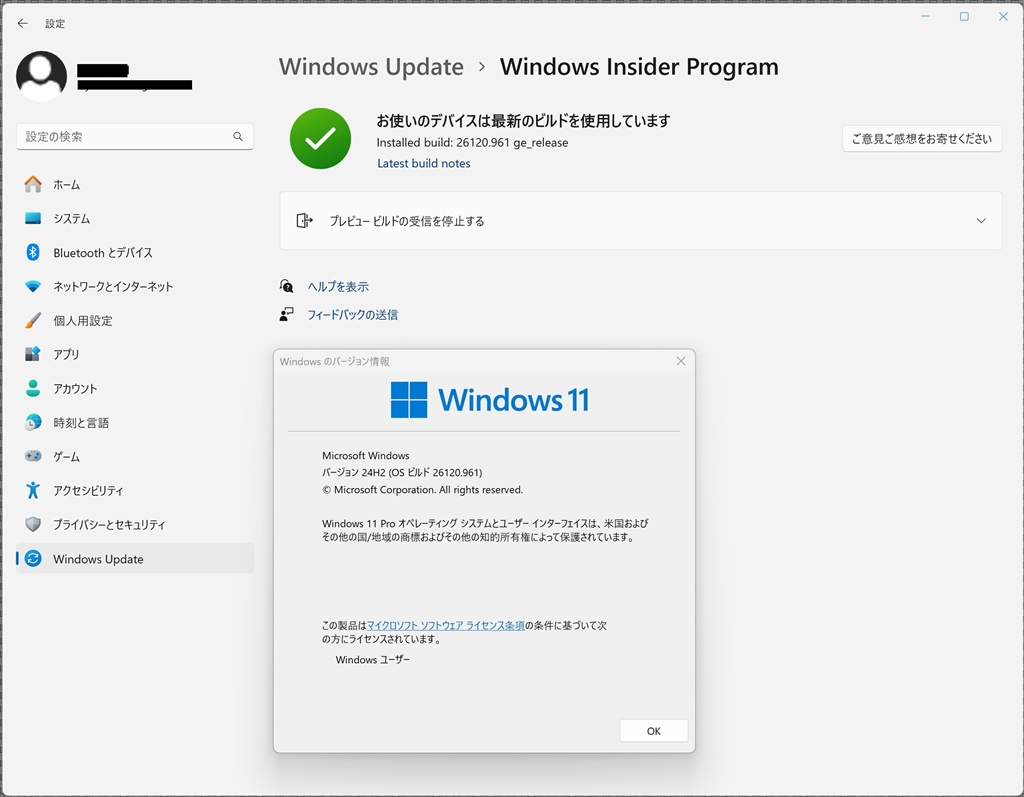Click ご意見ご感想をお寄せください button
This screenshot has width=1024, height=797.
click(x=921, y=138)
